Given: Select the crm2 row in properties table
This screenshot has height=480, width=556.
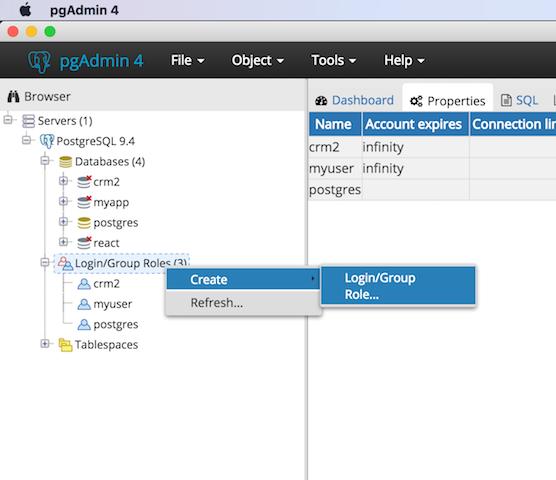Looking at the screenshot, I should pyautogui.click(x=432, y=147).
